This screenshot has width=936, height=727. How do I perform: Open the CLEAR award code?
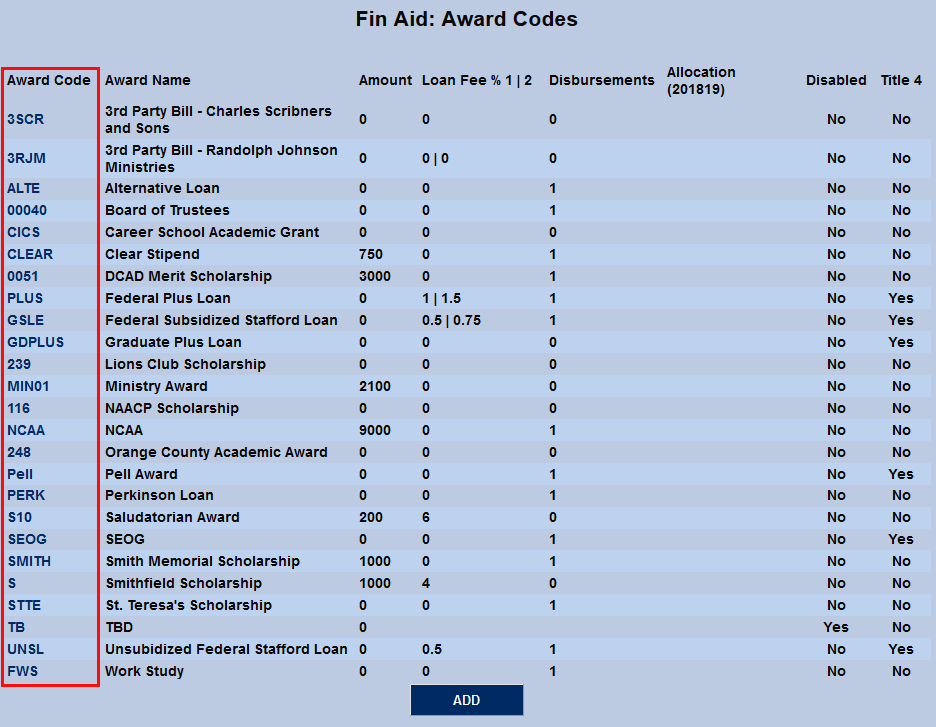[30, 254]
